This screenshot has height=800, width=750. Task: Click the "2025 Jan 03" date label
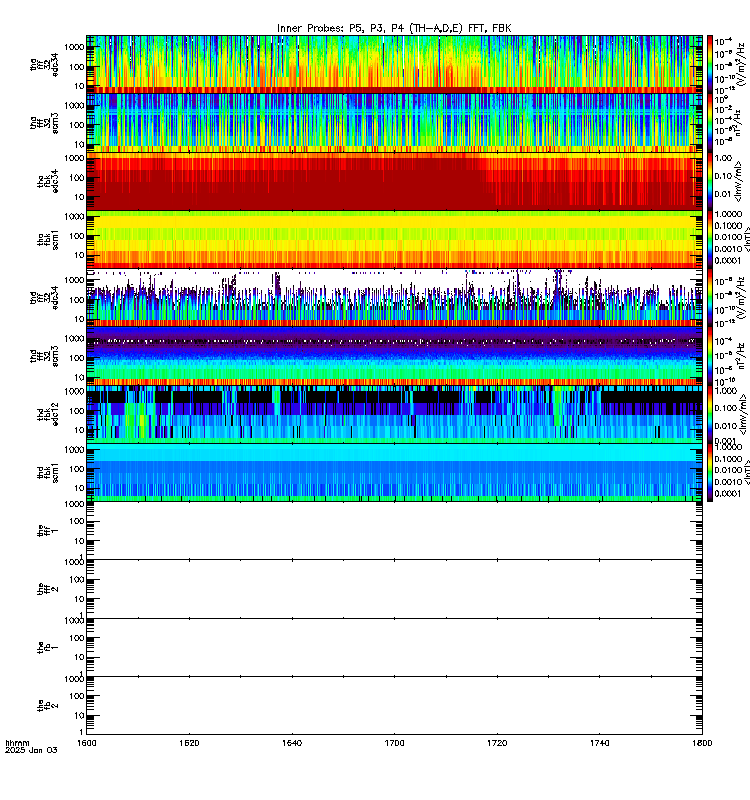point(31,750)
